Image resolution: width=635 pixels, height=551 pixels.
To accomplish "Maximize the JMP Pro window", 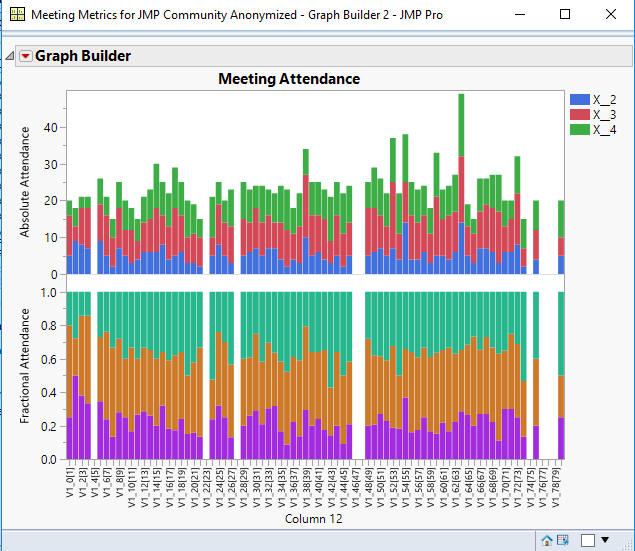I will [564, 15].
